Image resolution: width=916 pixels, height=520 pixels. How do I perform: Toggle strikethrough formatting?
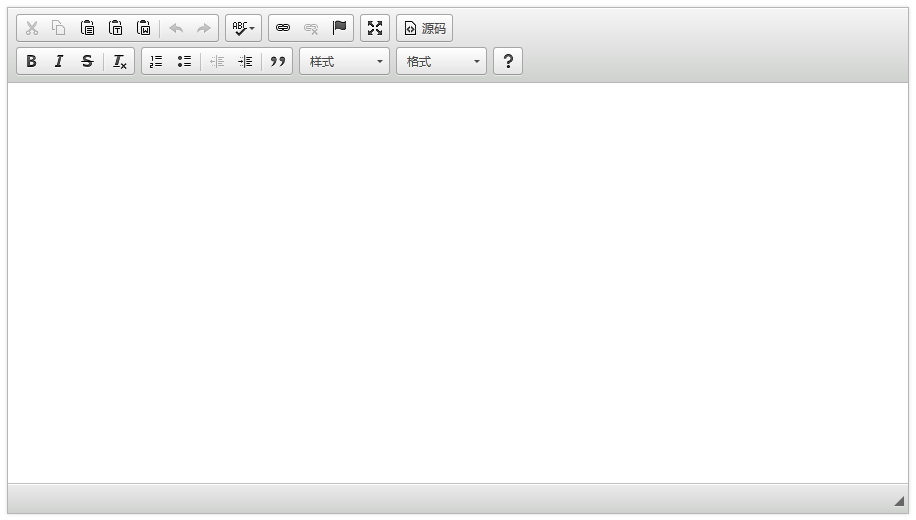[87, 61]
